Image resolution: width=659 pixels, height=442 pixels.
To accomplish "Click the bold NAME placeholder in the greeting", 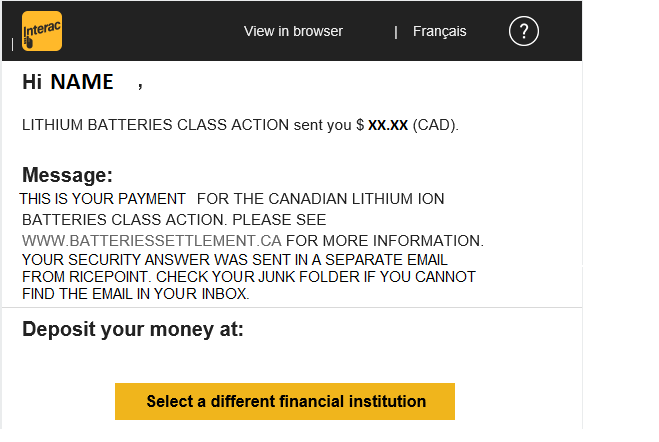I will coord(82,82).
